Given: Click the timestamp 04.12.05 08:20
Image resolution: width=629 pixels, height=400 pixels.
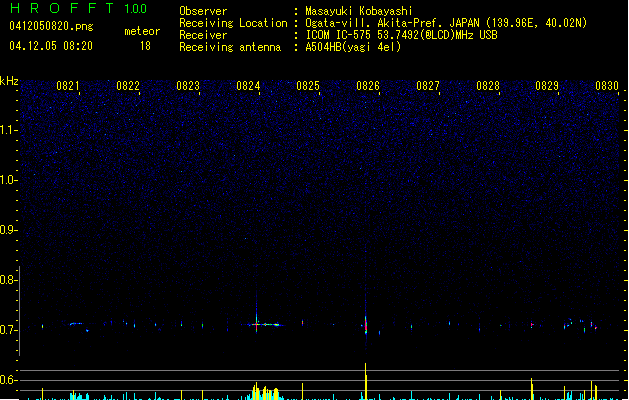Looking at the screenshot, I should 51,46.
